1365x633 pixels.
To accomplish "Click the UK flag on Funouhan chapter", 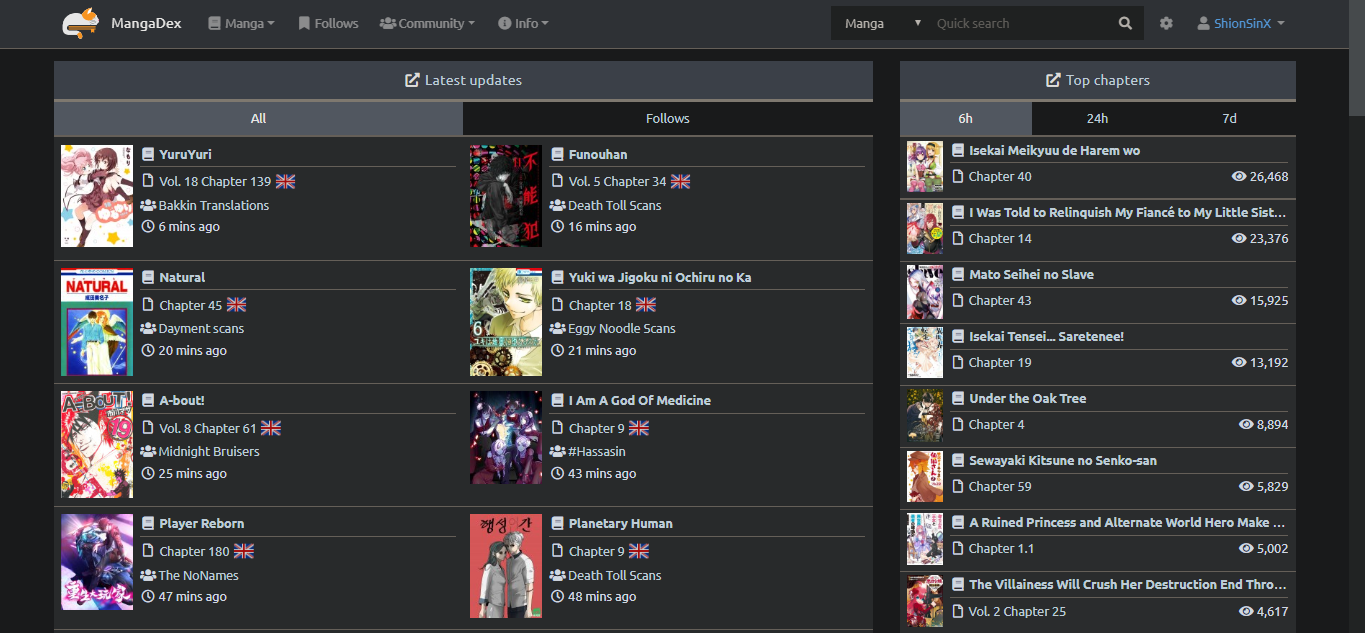I will coord(680,181).
